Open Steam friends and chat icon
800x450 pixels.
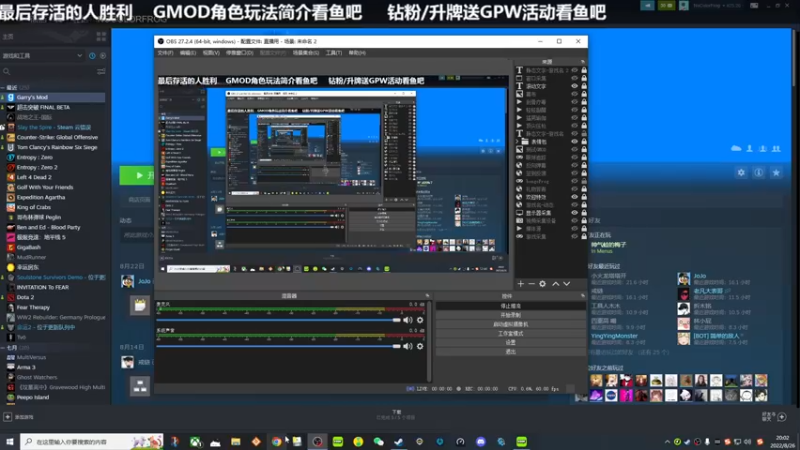tap(782, 417)
